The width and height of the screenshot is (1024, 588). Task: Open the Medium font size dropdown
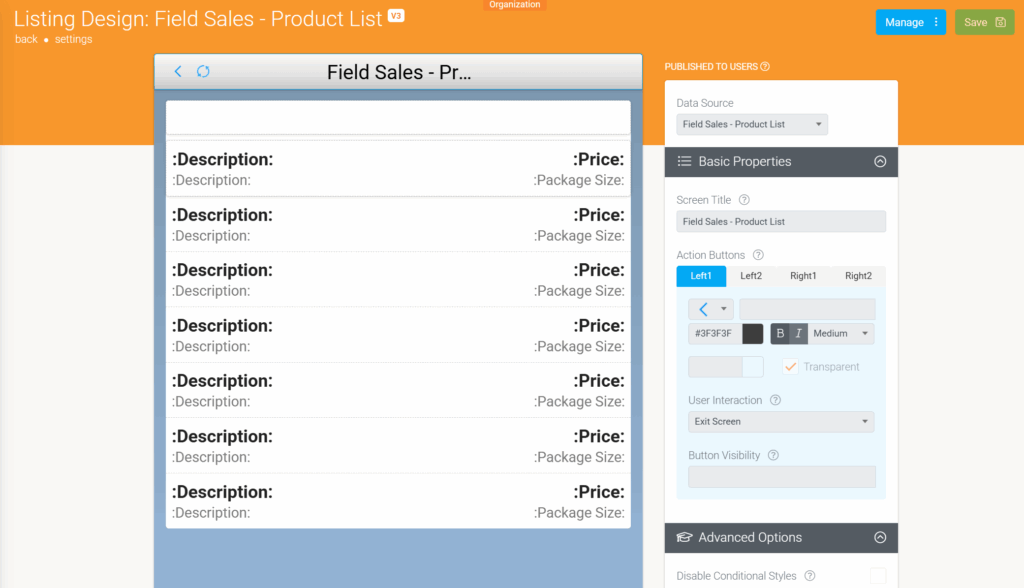[x=840, y=333]
